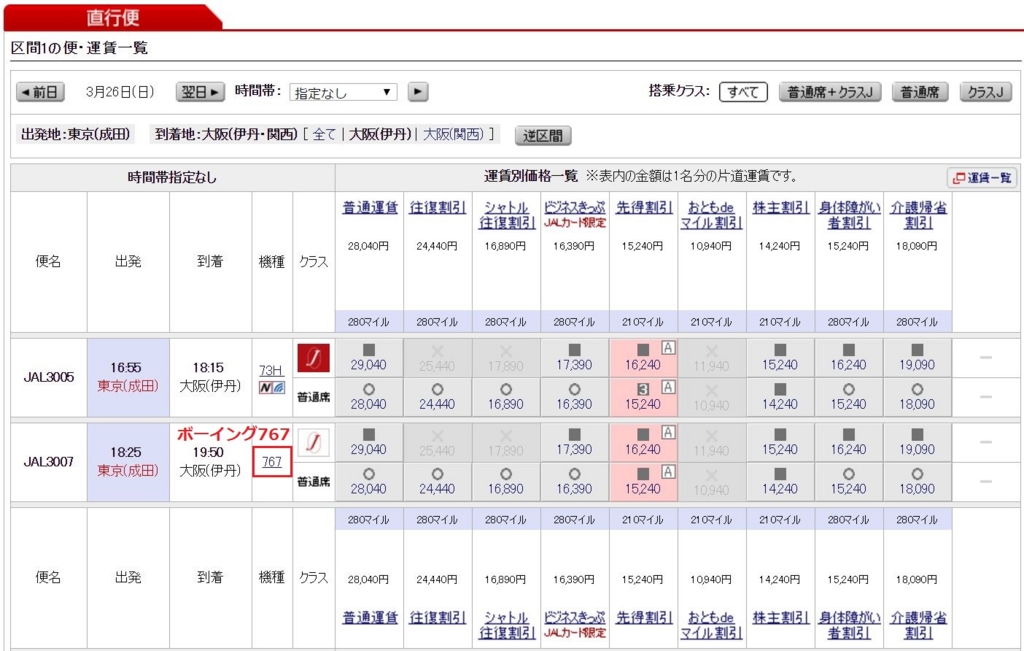Click JAL3005 普通席 15,240 先得 with 3 seats
This screenshot has height=651, width=1024.
643,397
